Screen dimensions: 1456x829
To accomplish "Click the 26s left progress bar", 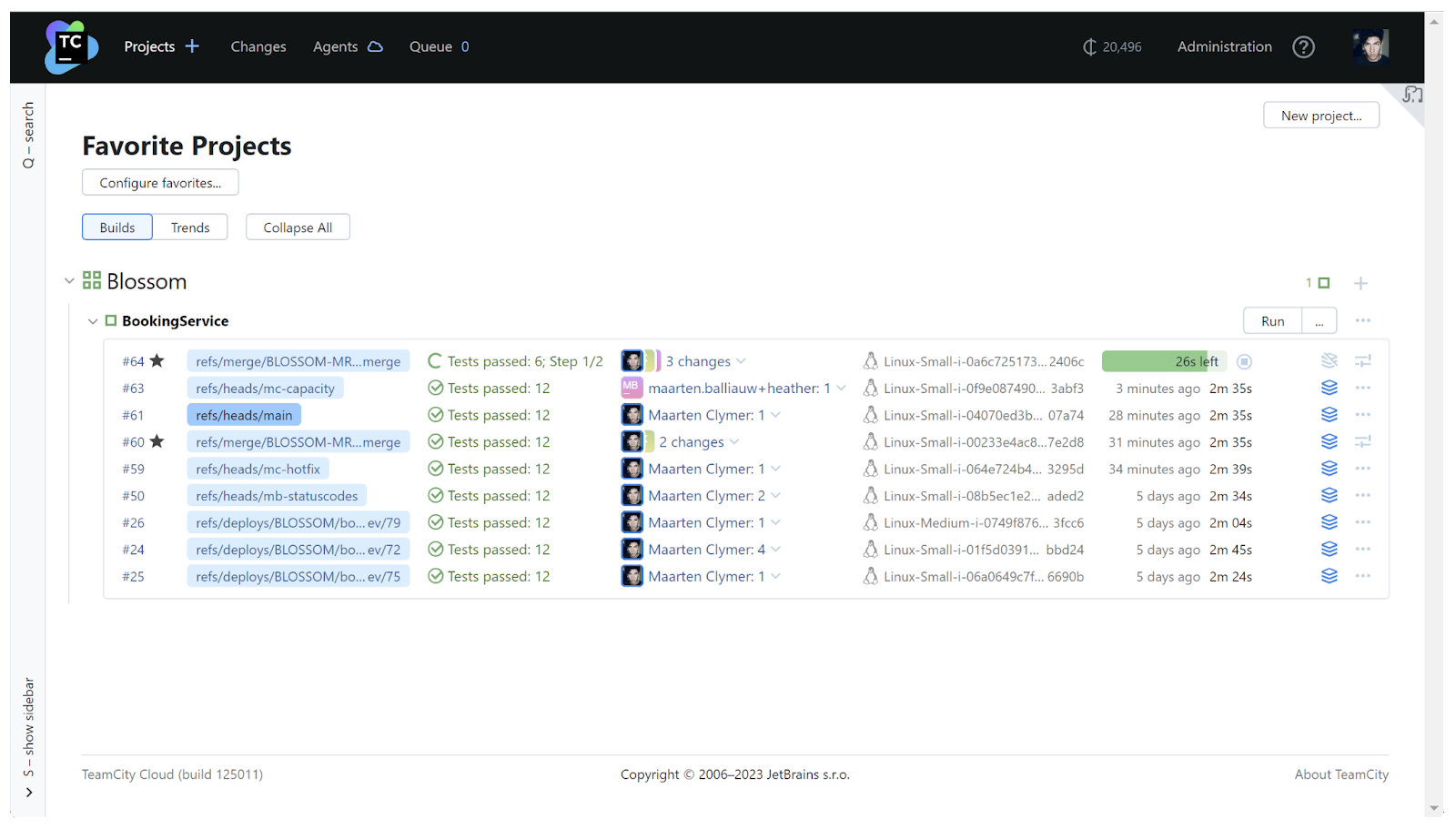I will click(1164, 361).
